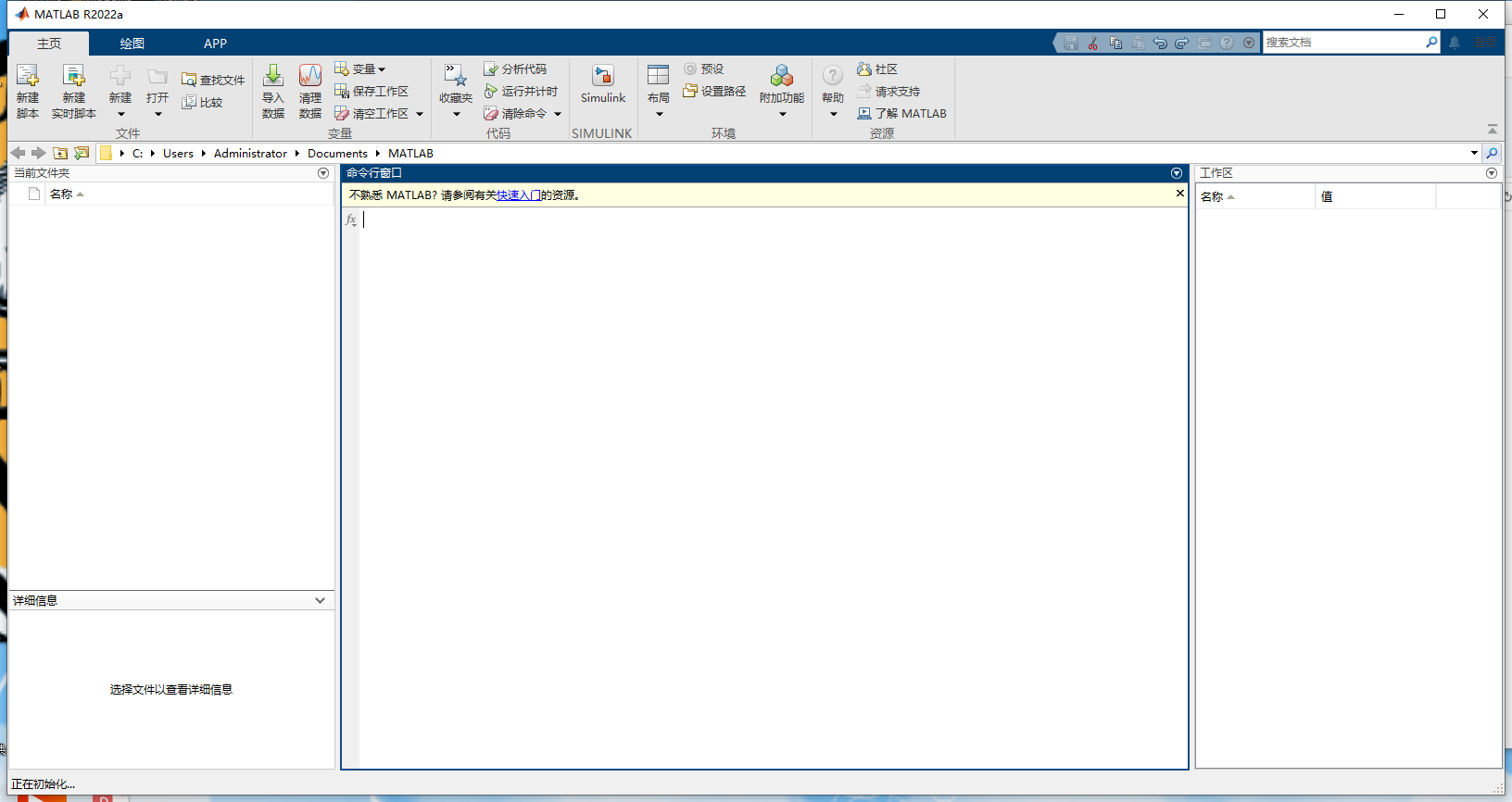Viewport: 1512px width, 802px height.
Task: Click the Documents path segment
Action: pyautogui.click(x=337, y=154)
